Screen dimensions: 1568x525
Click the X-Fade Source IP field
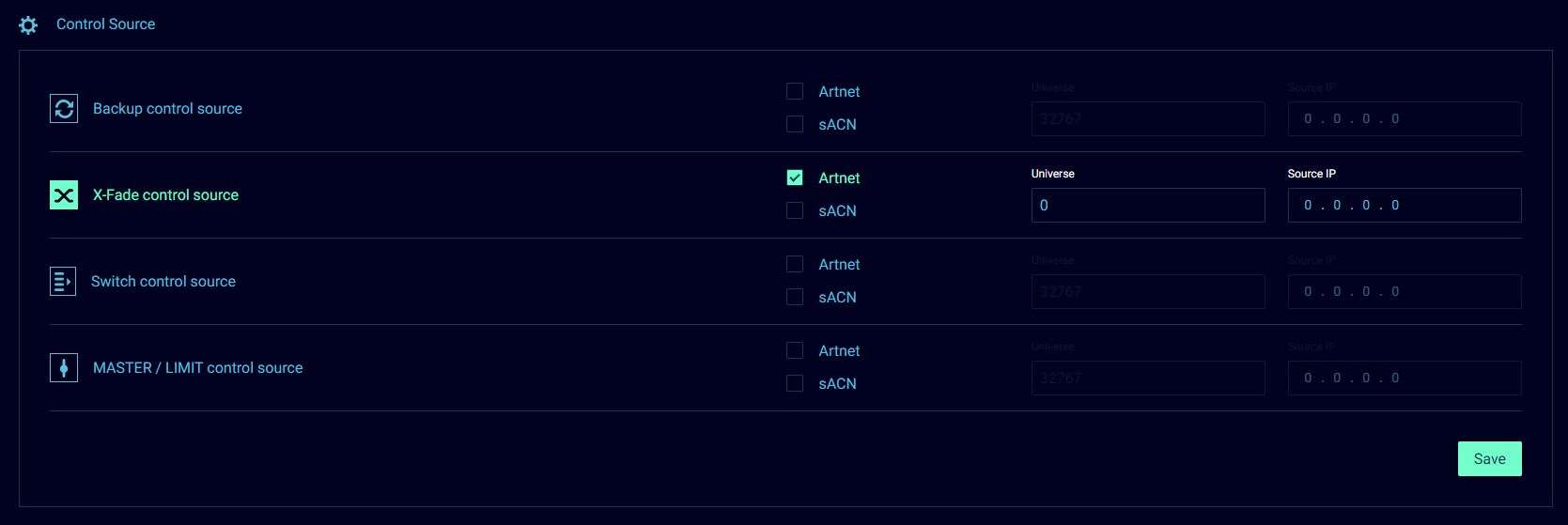(x=1404, y=206)
